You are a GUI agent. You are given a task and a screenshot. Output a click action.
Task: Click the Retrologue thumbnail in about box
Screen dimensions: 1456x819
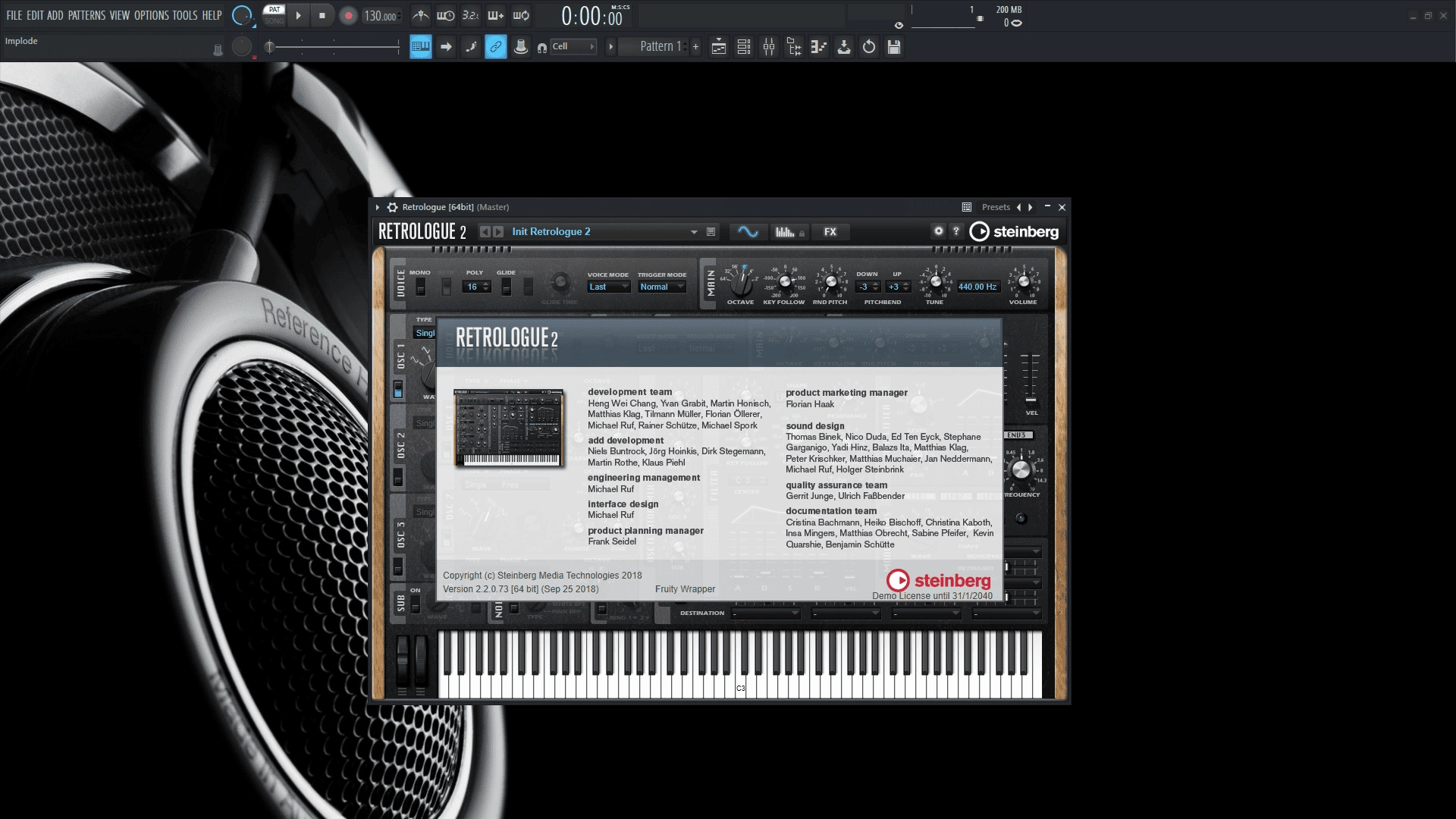(509, 428)
